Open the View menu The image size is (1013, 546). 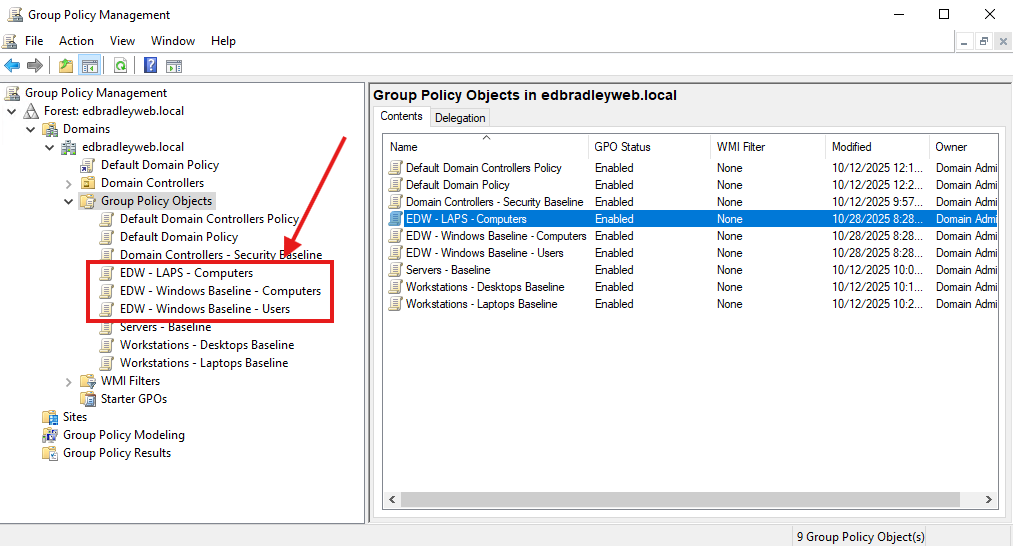(122, 41)
